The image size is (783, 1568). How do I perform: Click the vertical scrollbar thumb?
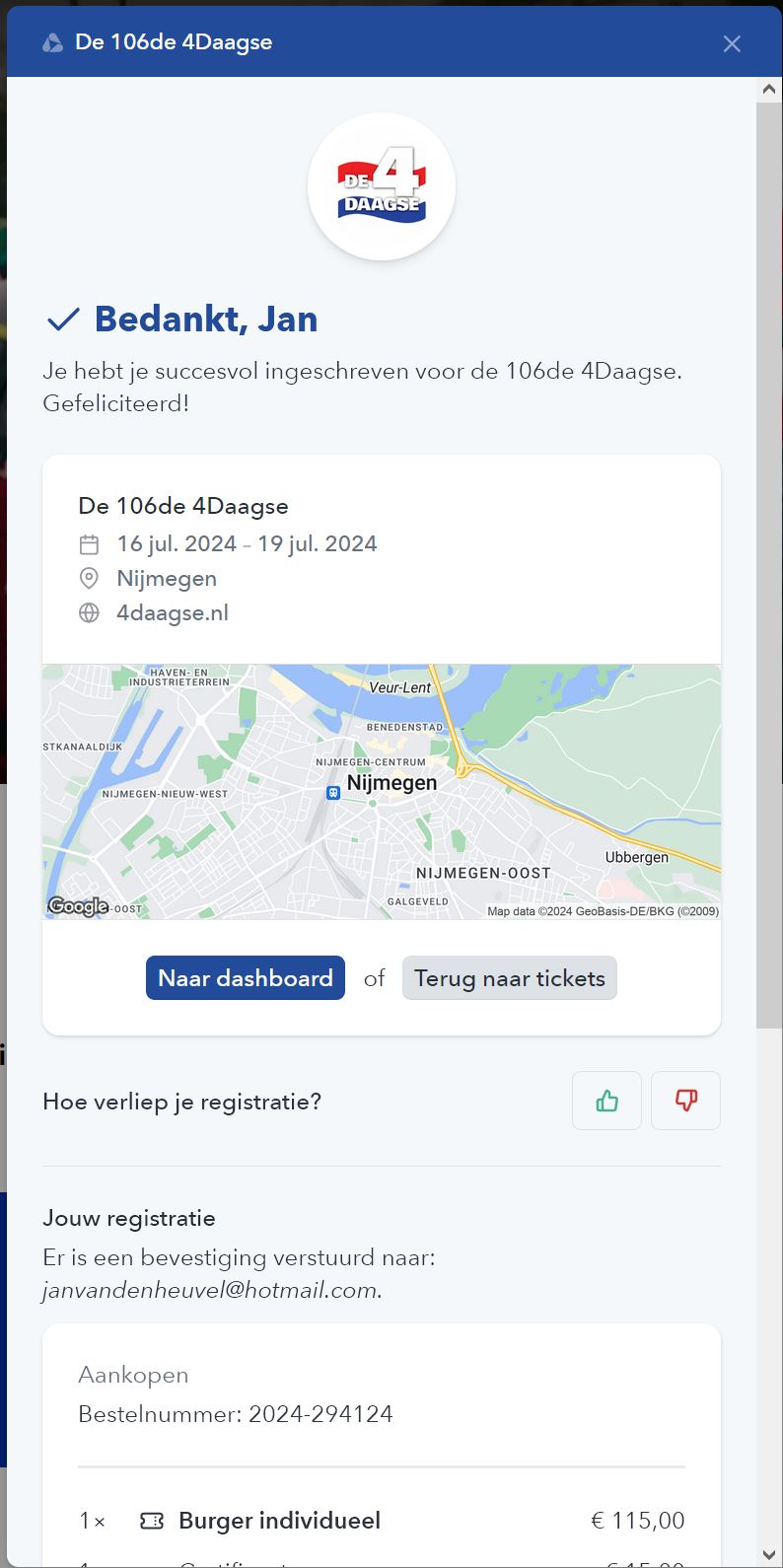tap(769, 564)
